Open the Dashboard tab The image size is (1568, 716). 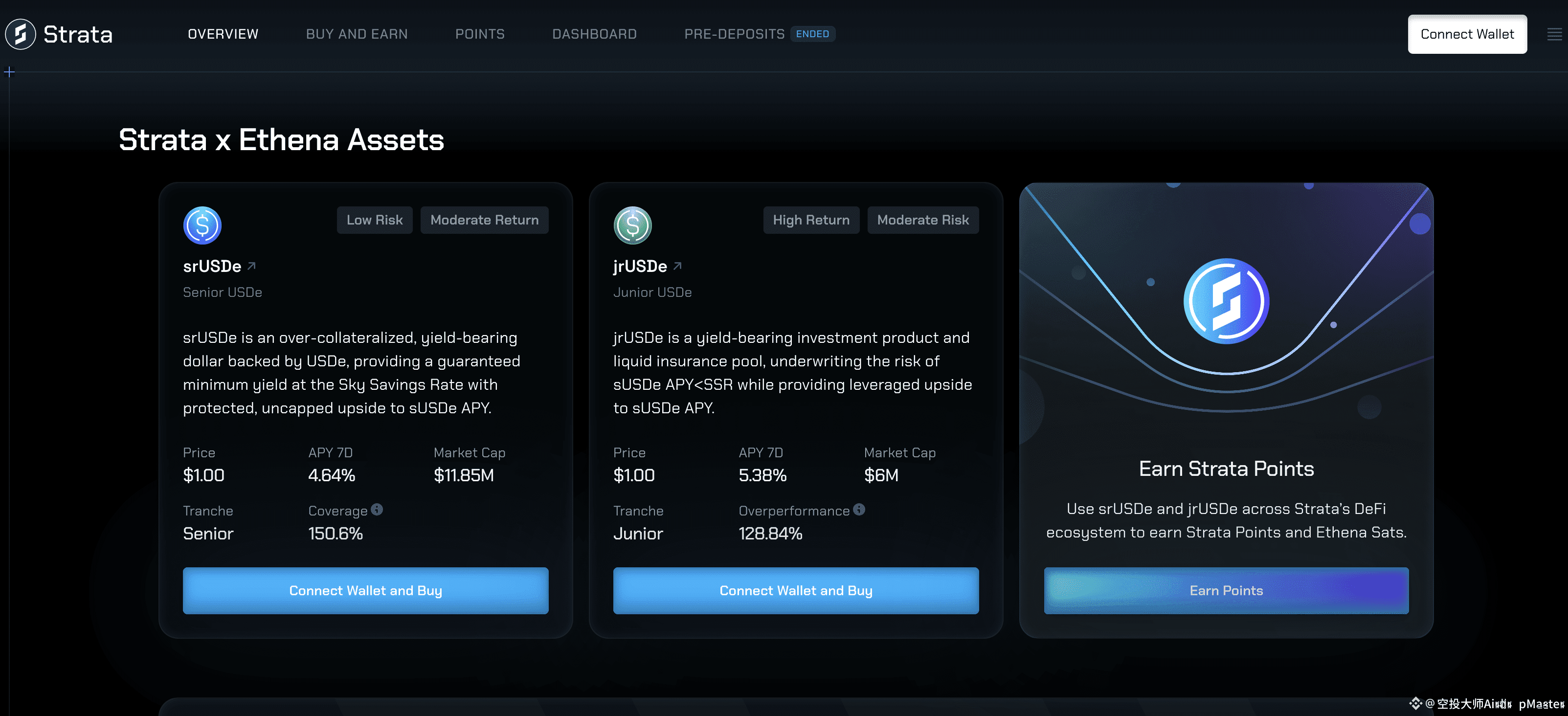click(594, 34)
